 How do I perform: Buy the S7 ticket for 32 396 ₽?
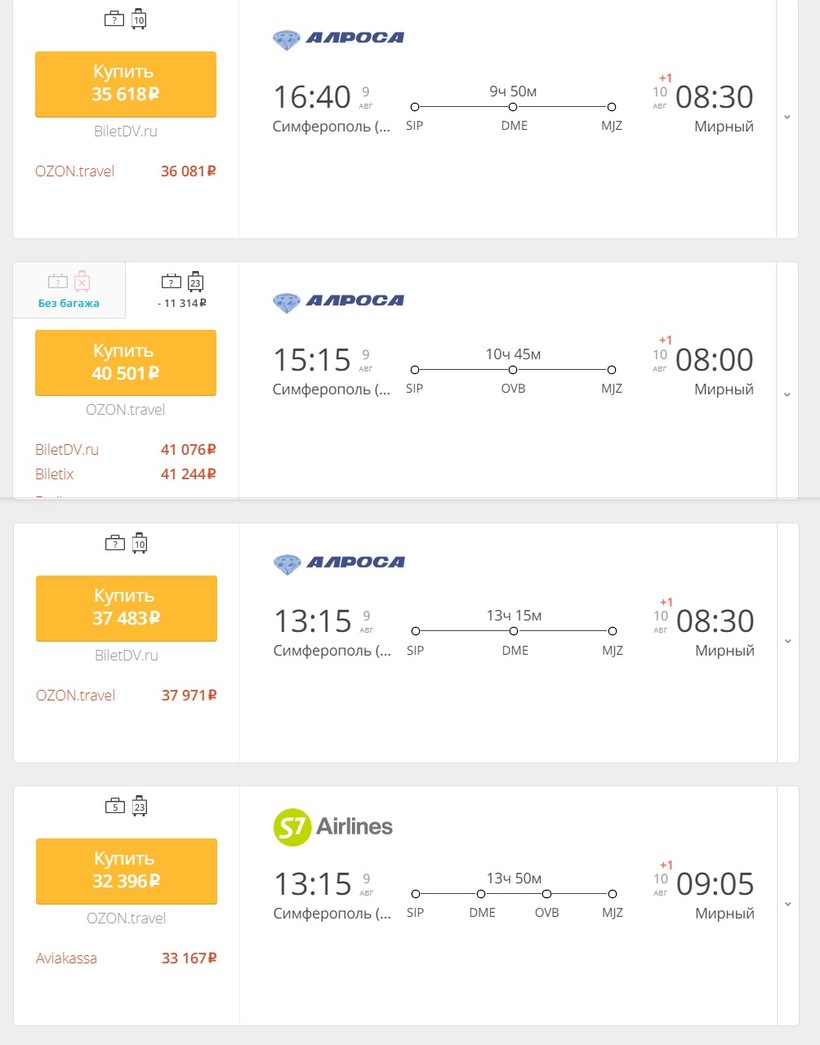pos(126,870)
